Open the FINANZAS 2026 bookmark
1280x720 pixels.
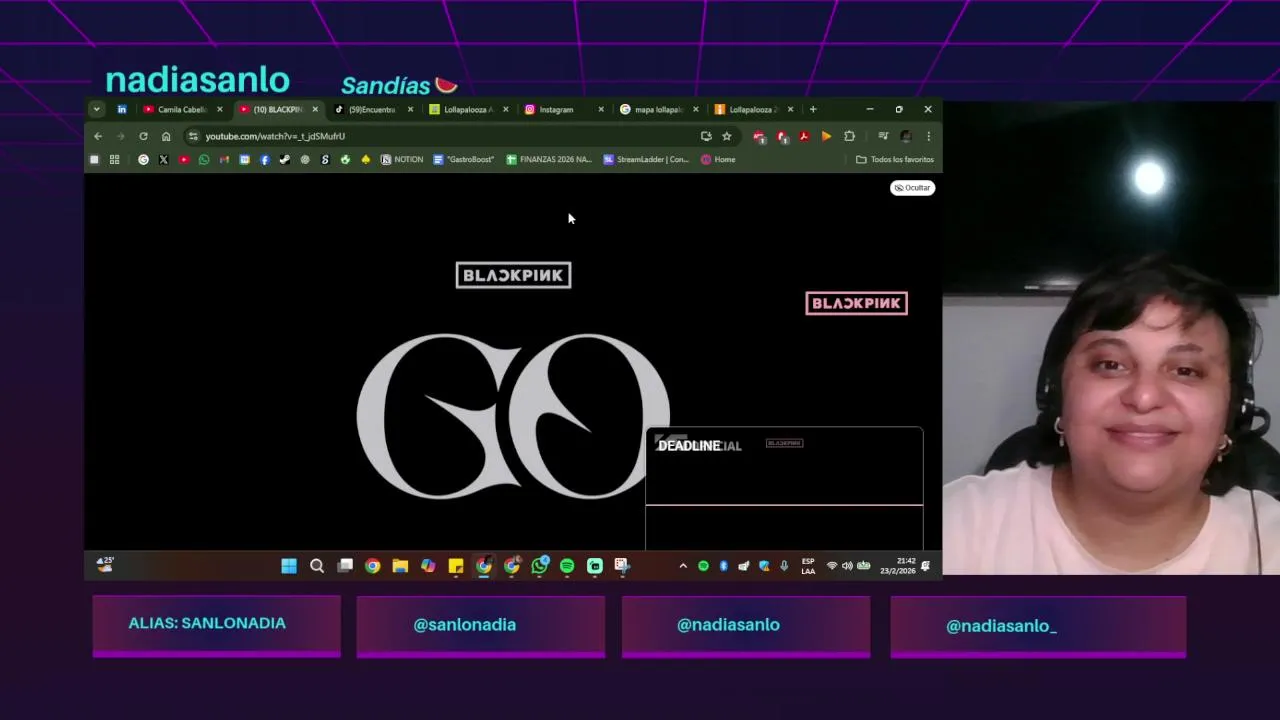pyautogui.click(x=549, y=159)
